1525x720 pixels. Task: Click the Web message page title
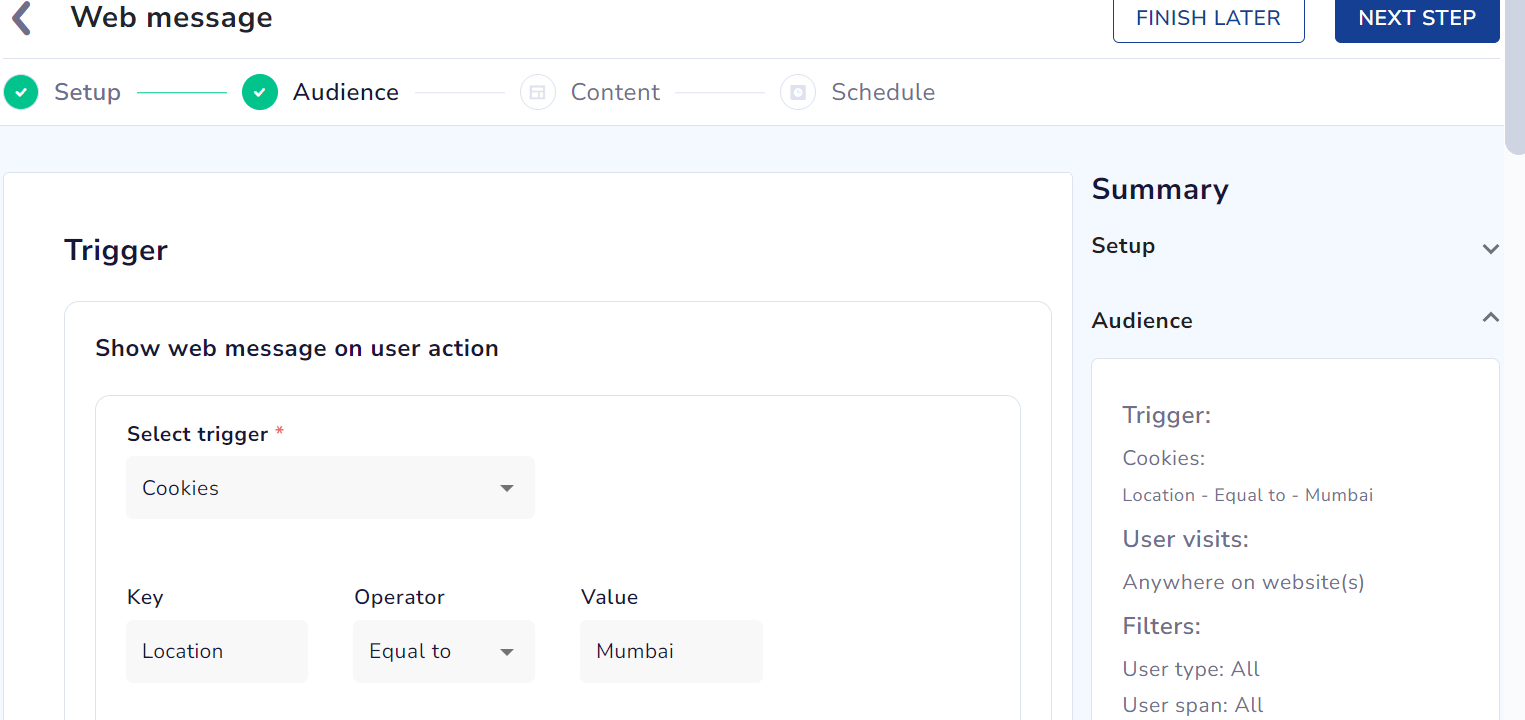171,18
